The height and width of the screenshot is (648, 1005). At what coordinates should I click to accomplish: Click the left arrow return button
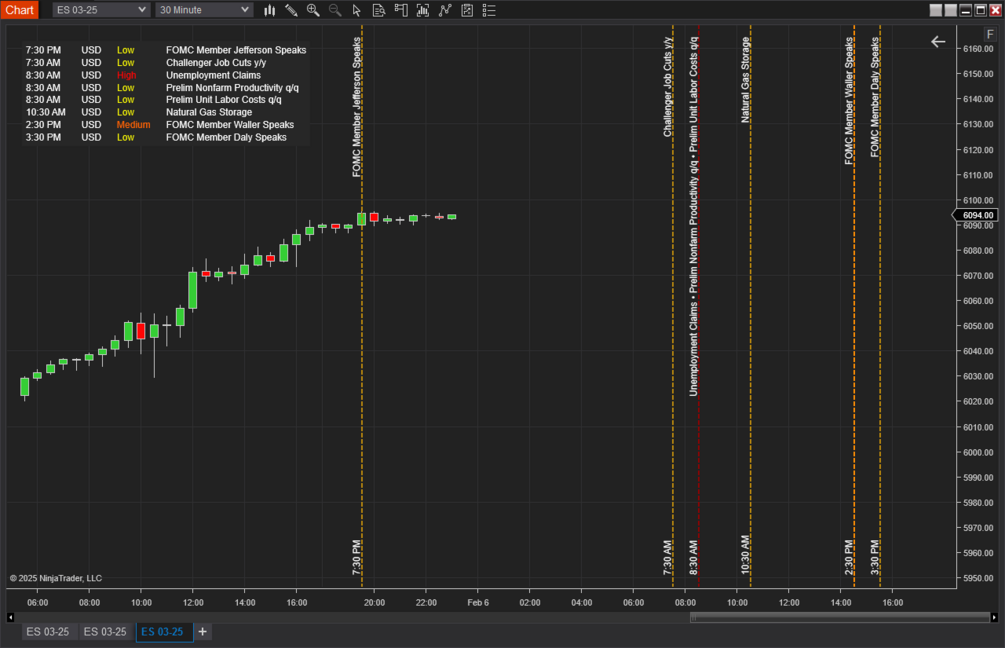click(938, 42)
